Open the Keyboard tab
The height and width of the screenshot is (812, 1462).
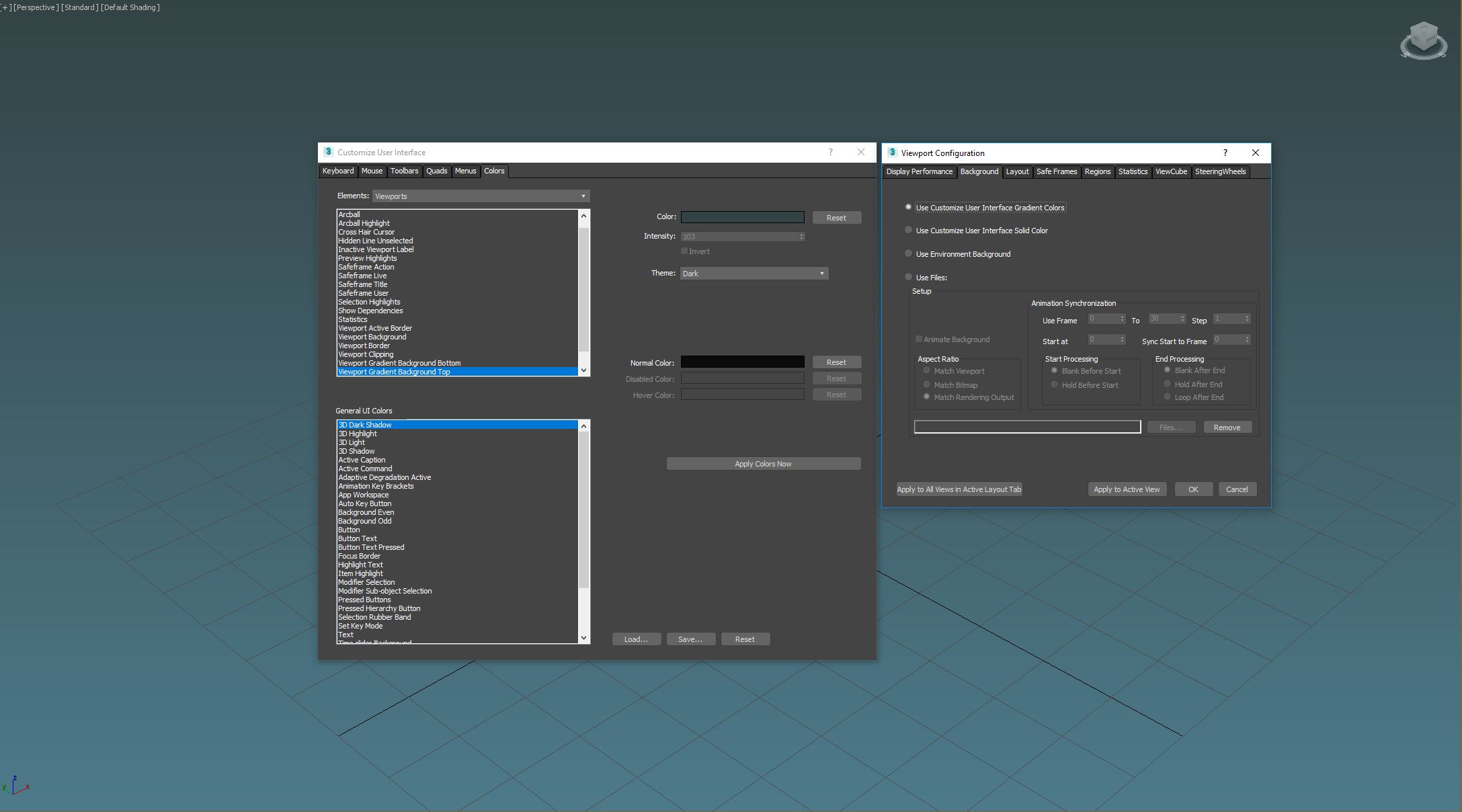click(x=337, y=171)
